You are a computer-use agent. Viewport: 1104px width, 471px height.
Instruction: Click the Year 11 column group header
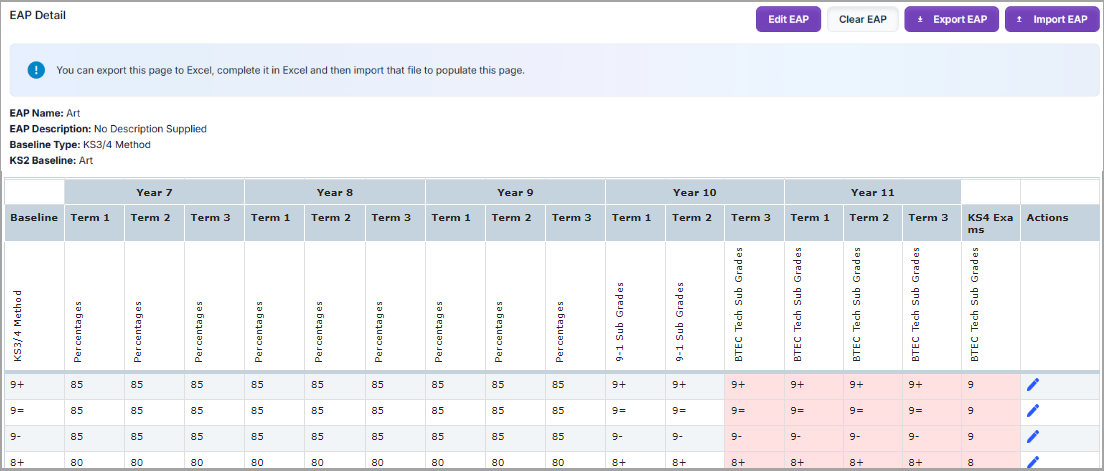click(872, 192)
